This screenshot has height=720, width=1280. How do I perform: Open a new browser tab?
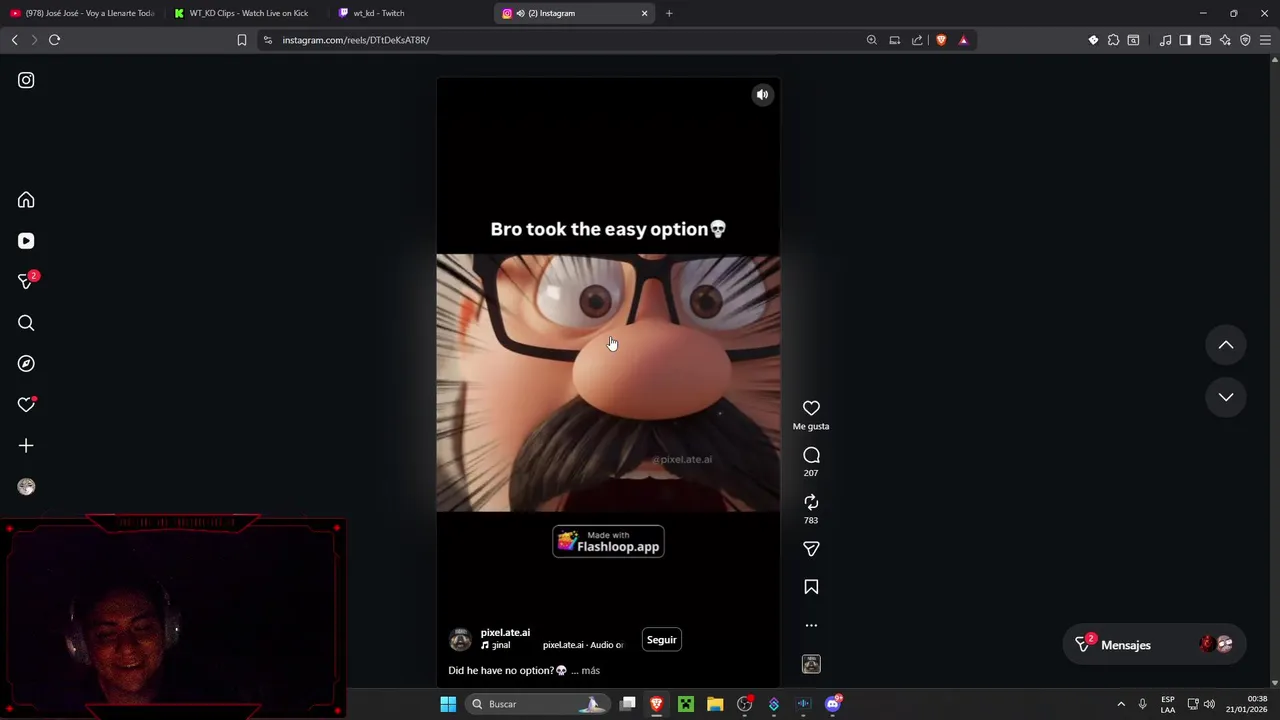click(669, 13)
